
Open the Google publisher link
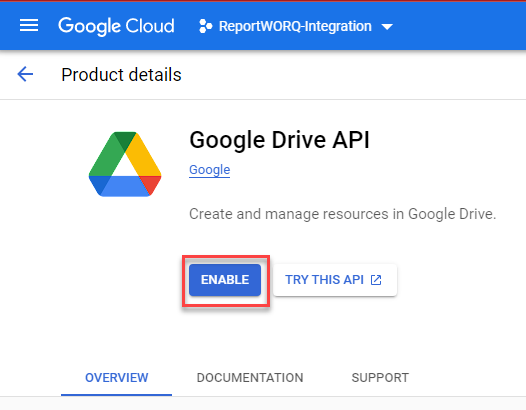(x=210, y=170)
